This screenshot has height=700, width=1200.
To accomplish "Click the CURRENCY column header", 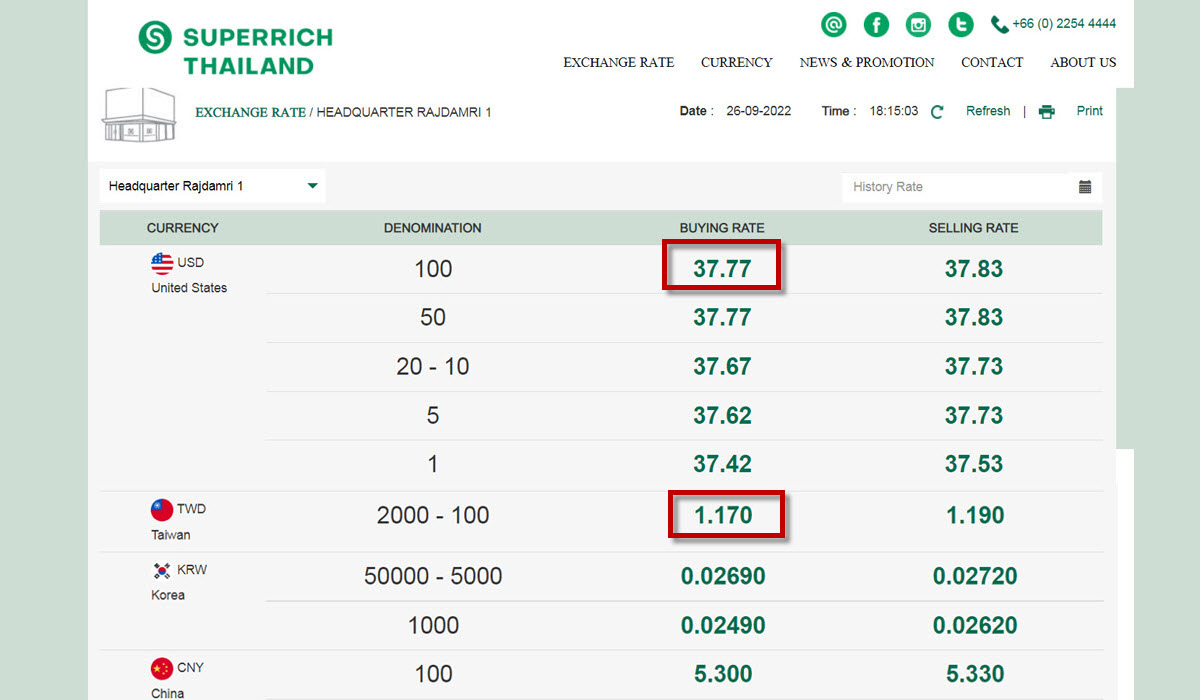I will (182, 228).
